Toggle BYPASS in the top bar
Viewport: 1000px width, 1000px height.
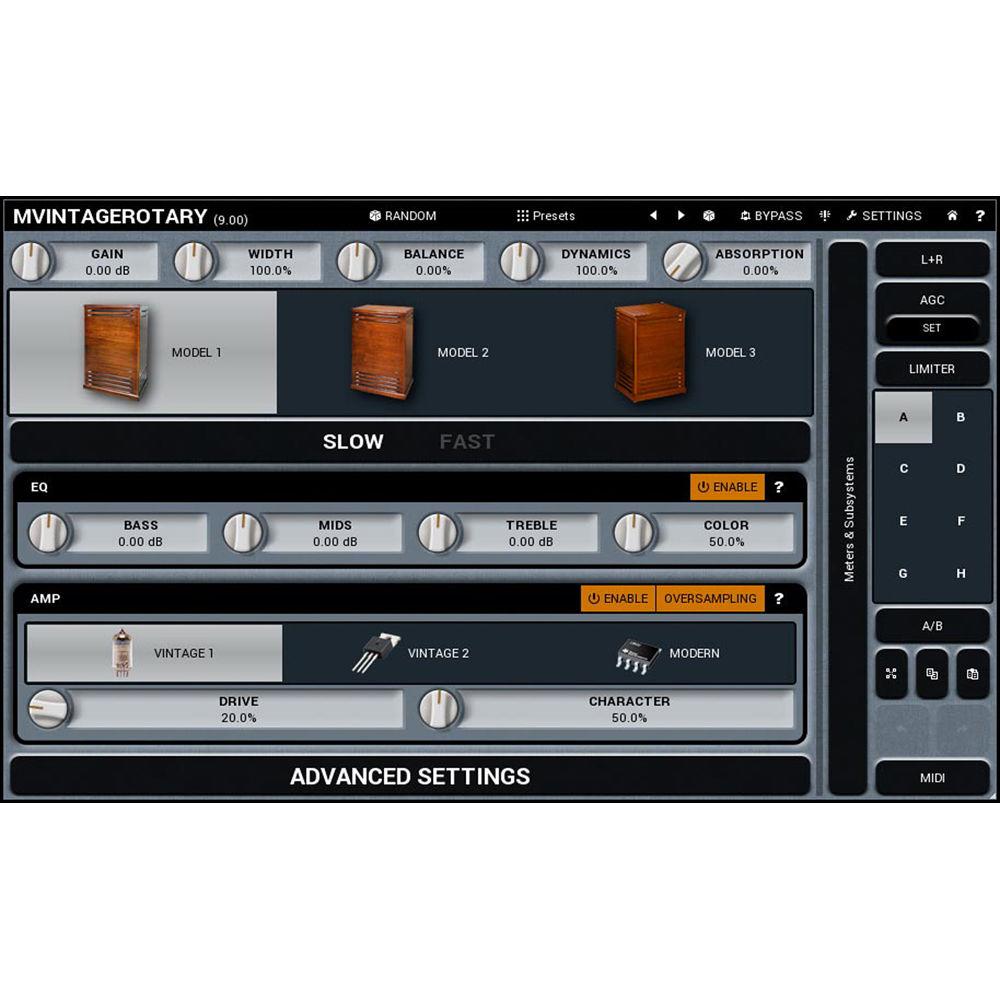(x=771, y=215)
